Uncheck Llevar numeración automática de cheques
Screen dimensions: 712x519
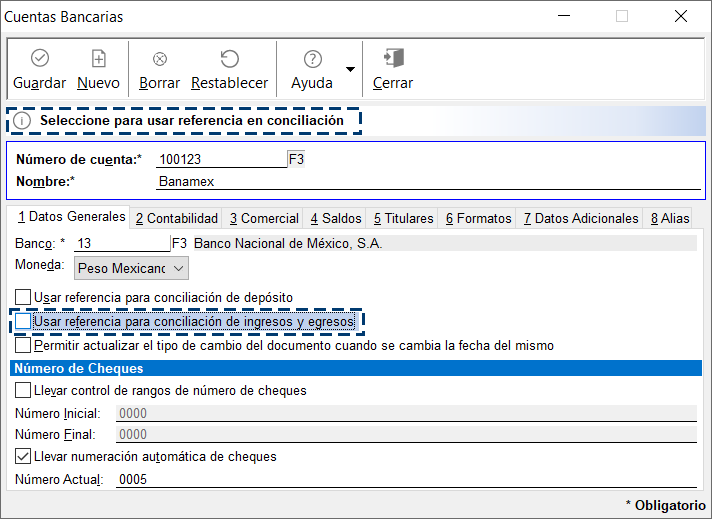(23, 457)
